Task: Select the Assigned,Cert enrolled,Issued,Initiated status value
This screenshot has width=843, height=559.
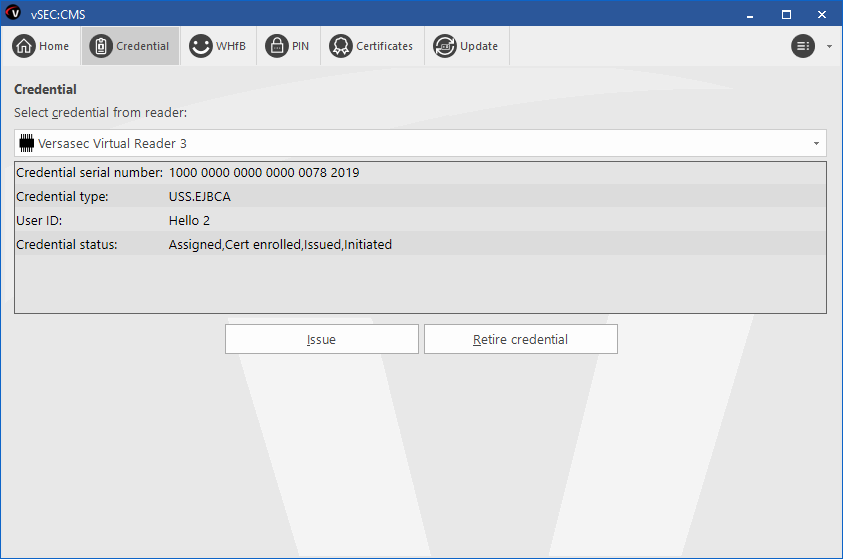Action: [280, 245]
